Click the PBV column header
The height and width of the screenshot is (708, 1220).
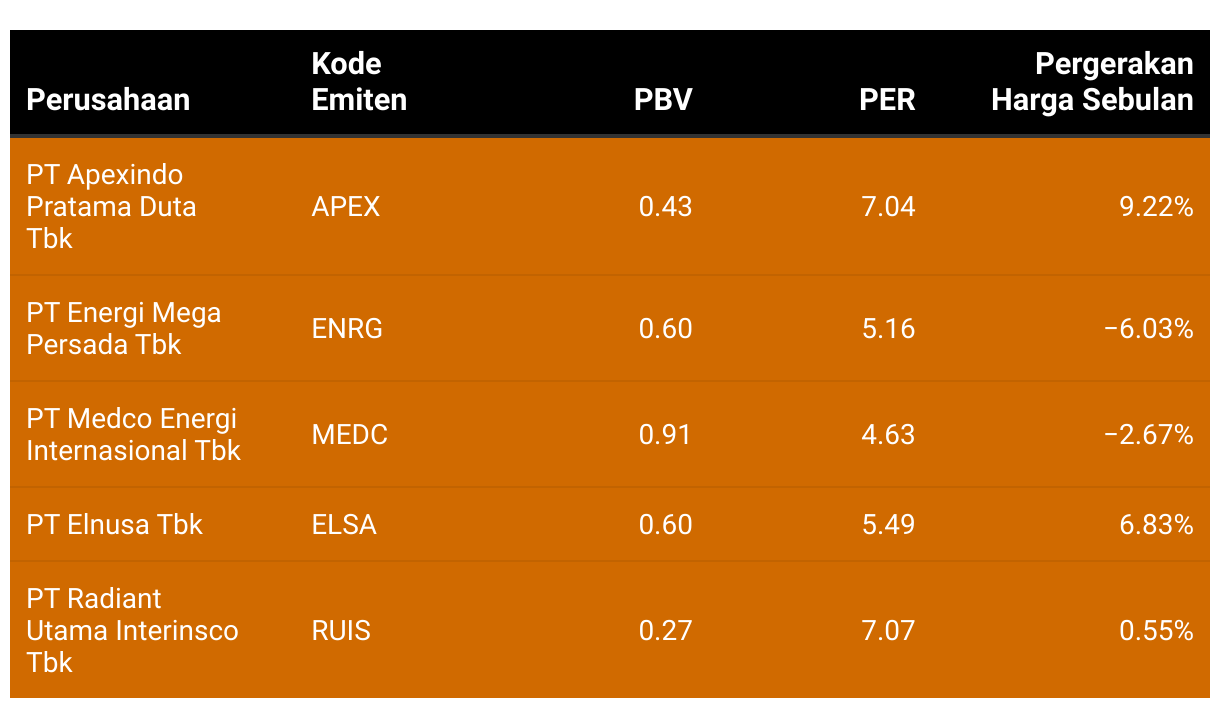pos(663,100)
